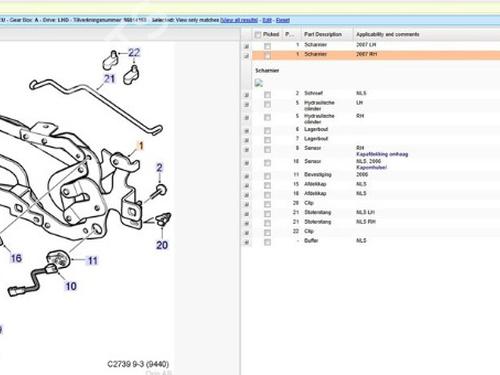Click the broken image icon under Scharnier
500x375 pixels.
(x=259, y=83)
